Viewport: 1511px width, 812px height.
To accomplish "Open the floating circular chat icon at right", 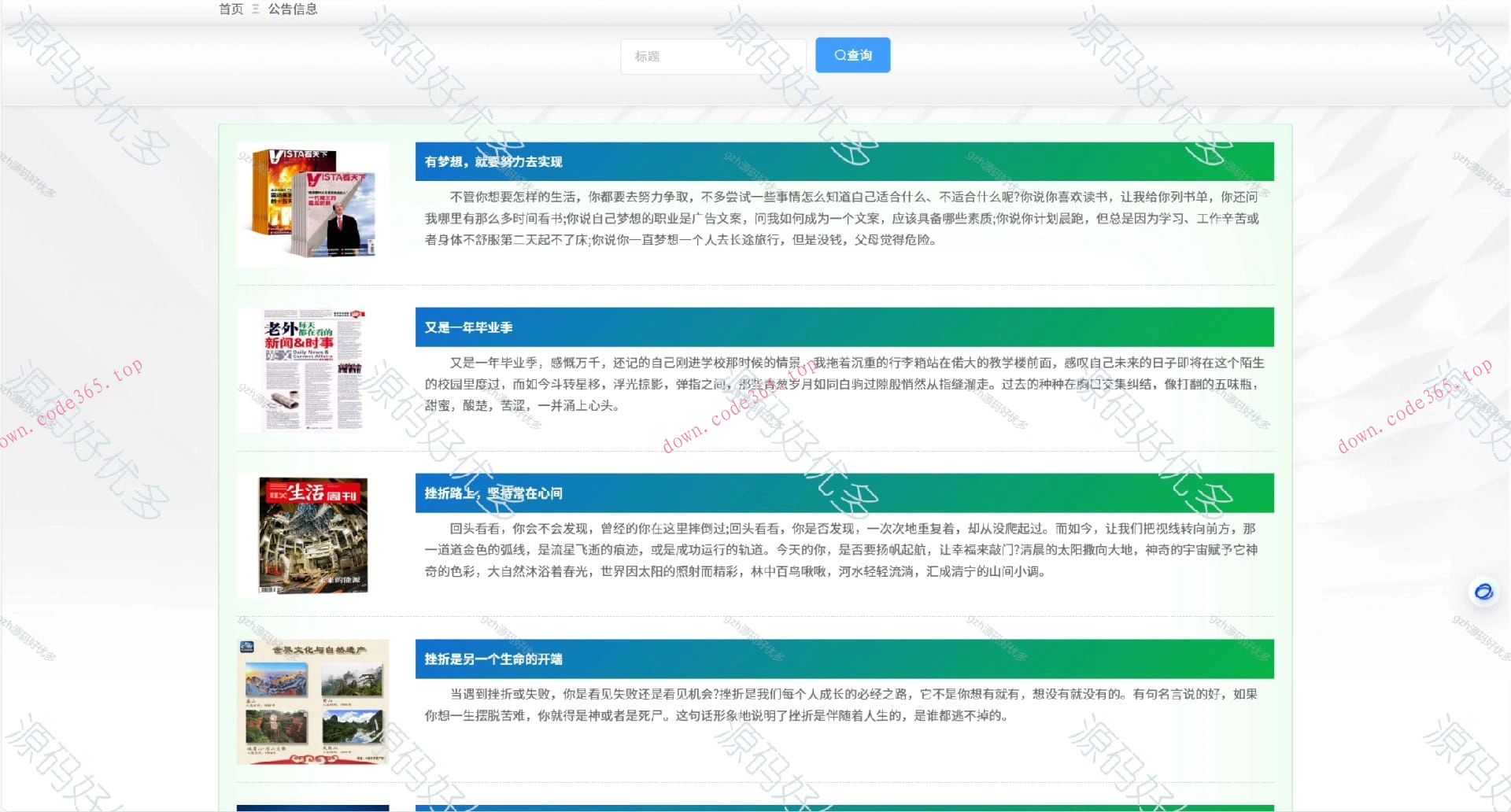I will [1483, 592].
